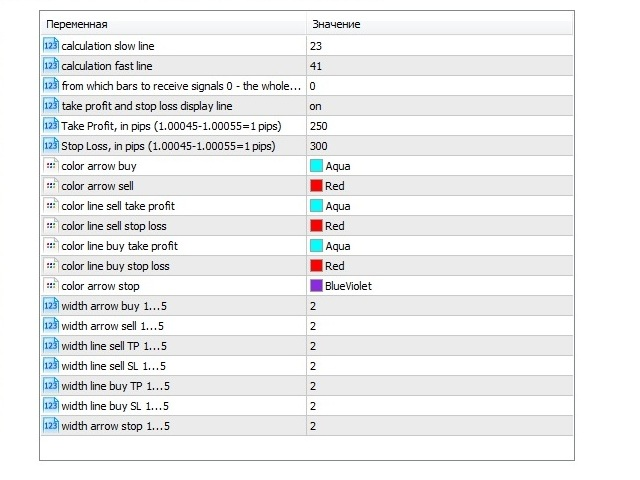Select the 'from which bars to receive signals' row
This screenshot has width=640, height=480.
coord(307,86)
